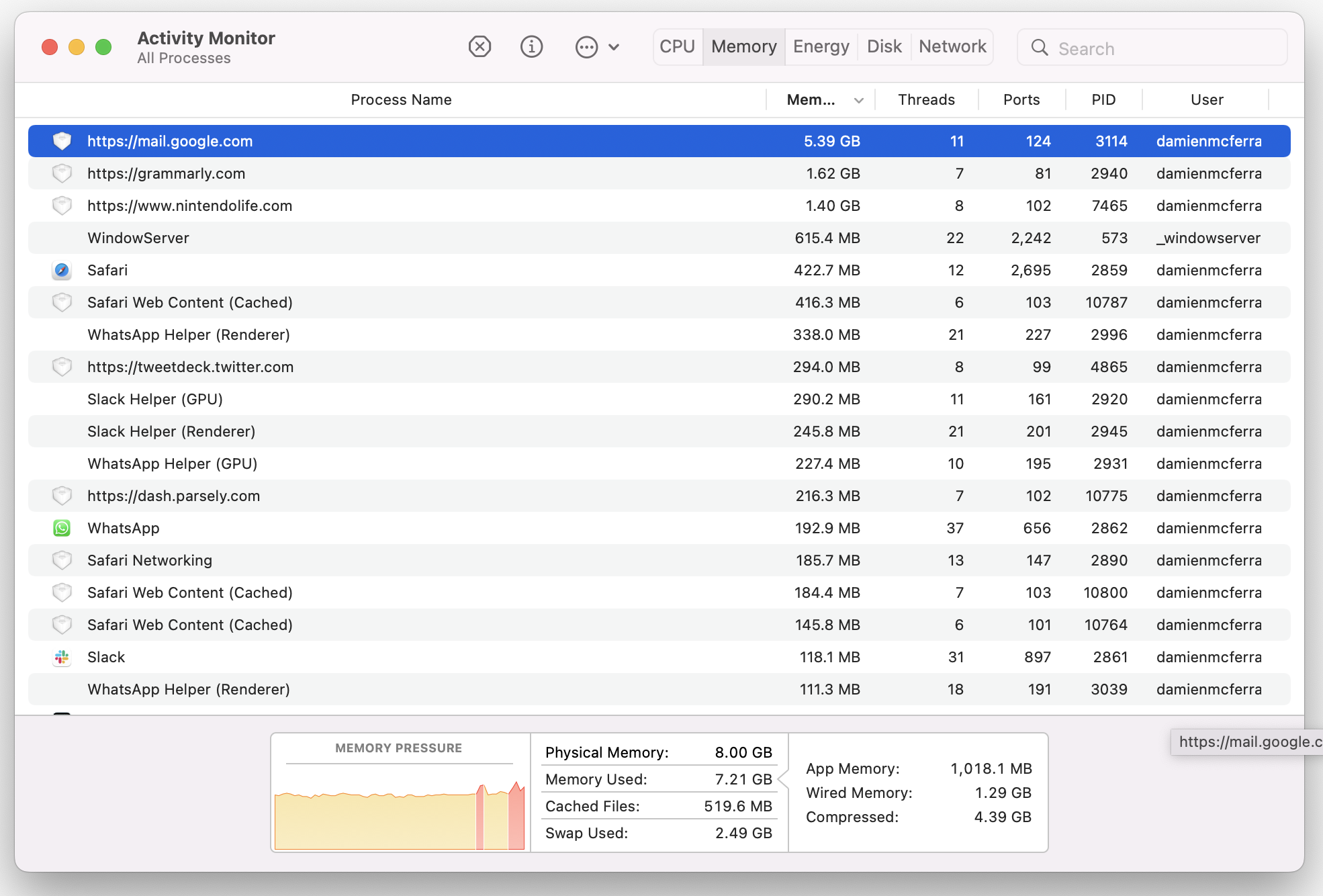1323x896 pixels.
Task: Select the Network tab
Action: pos(952,46)
